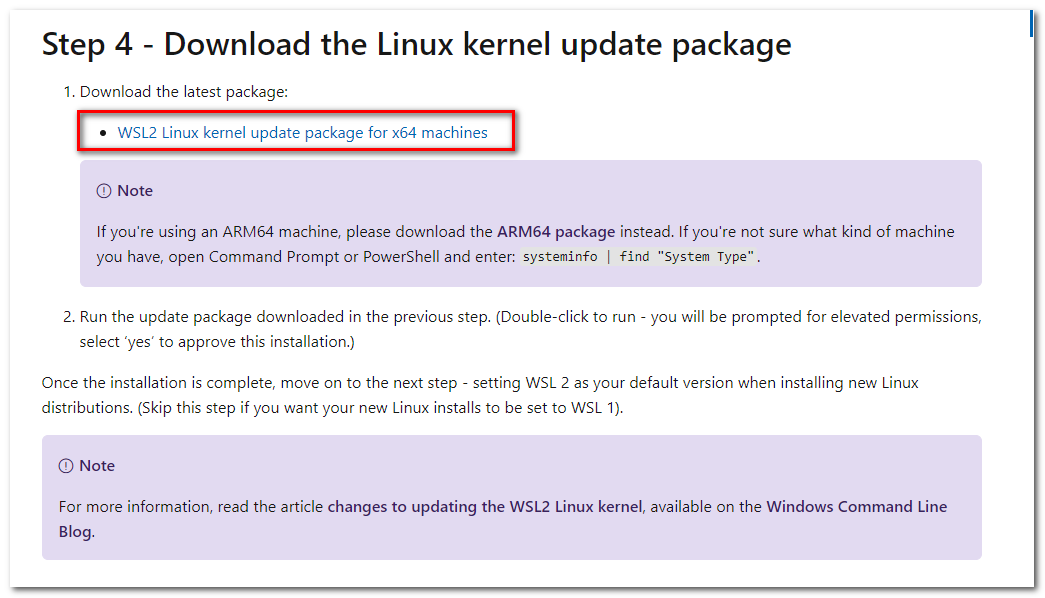Click the bullet point before the WSL2 link

[103, 133]
